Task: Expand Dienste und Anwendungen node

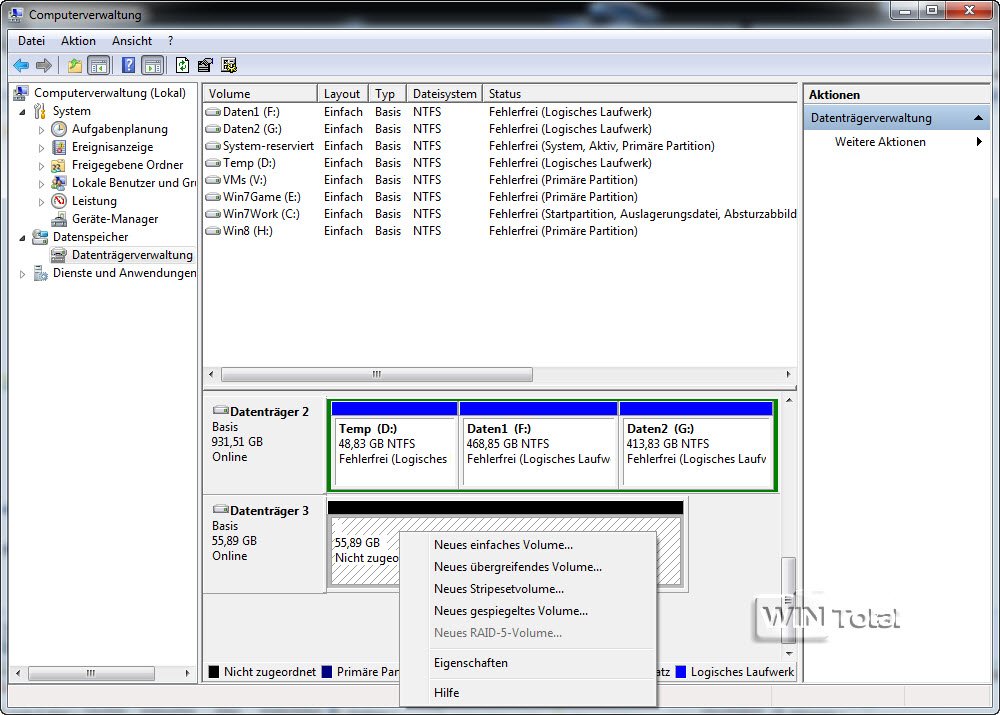Action: click(23, 273)
